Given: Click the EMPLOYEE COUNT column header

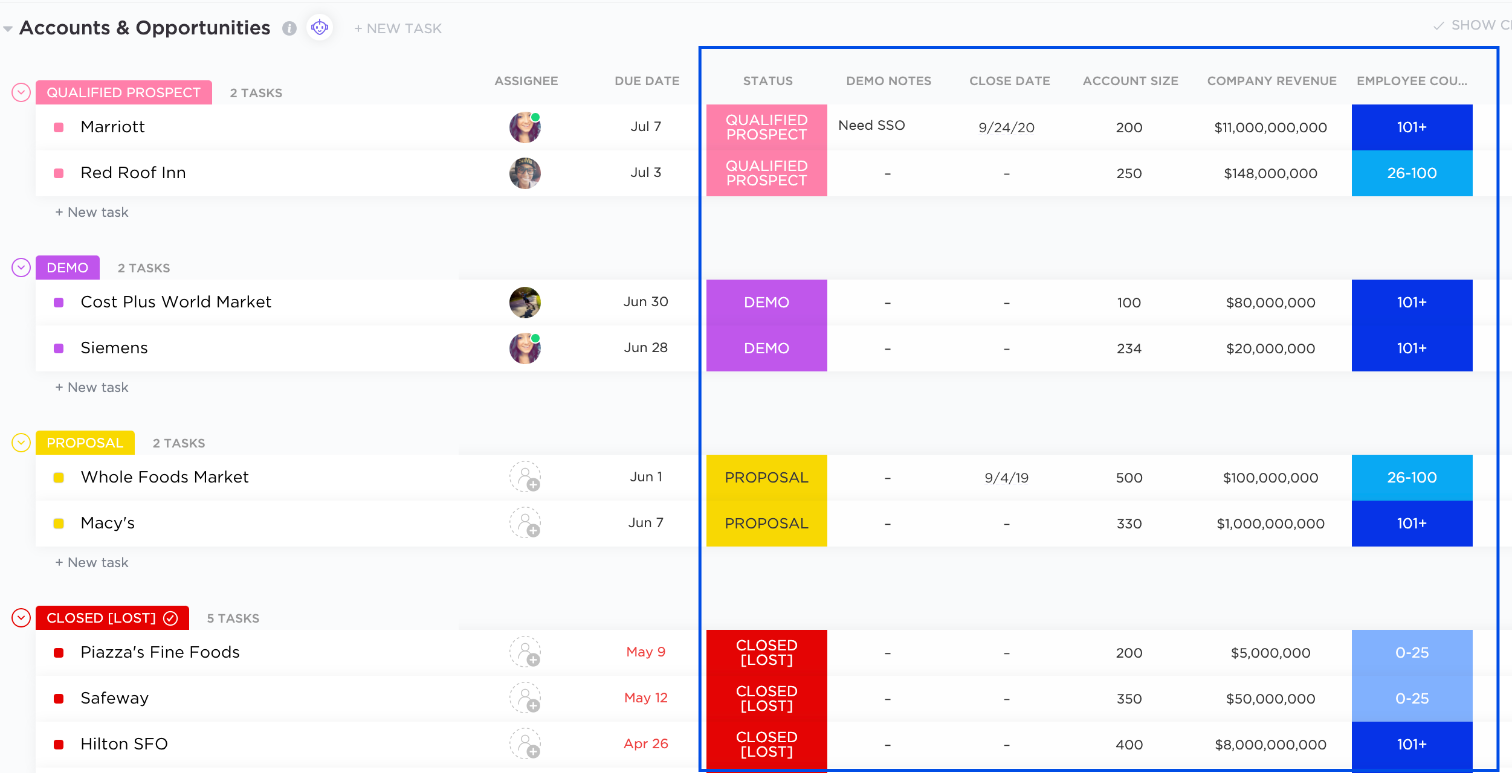Looking at the screenshot, I should pos(1412,81).
